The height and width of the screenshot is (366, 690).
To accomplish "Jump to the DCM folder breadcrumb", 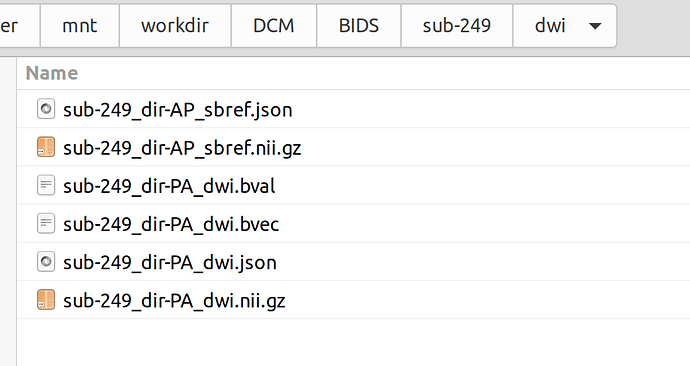I will [274, 26].
